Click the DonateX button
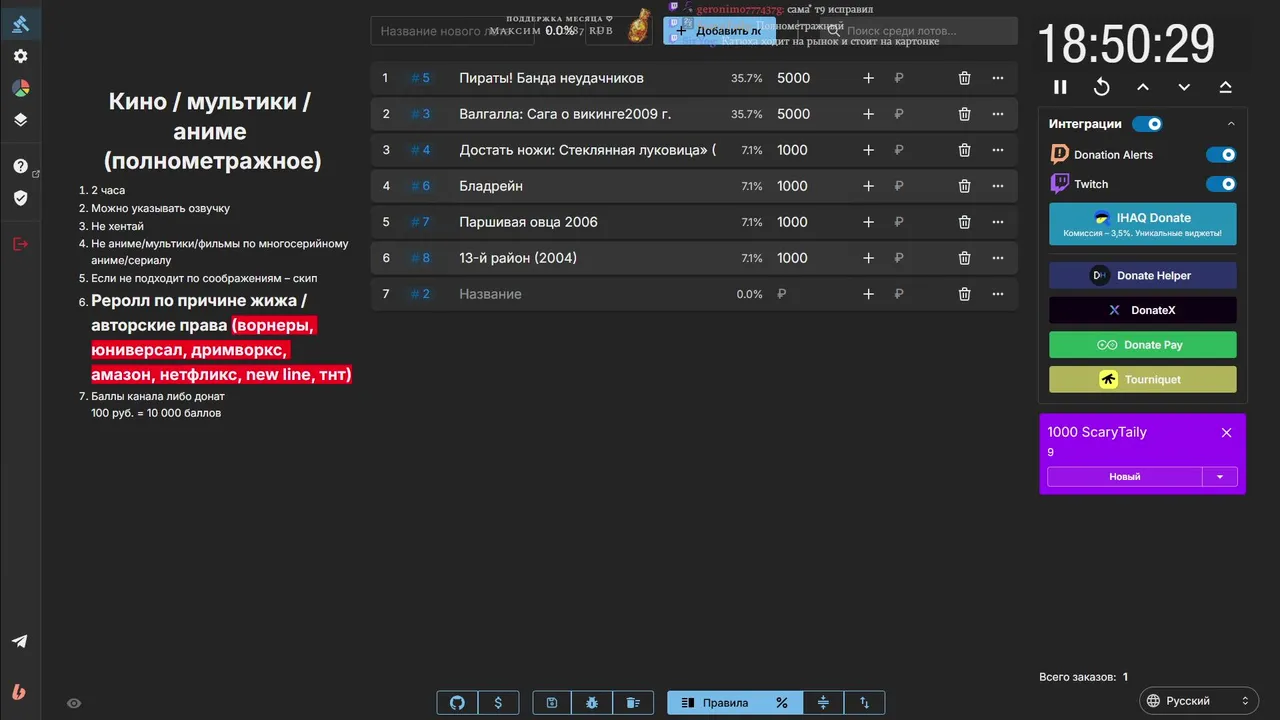1280x720 pixels. pyautogui.click(x=1143, y=310)
